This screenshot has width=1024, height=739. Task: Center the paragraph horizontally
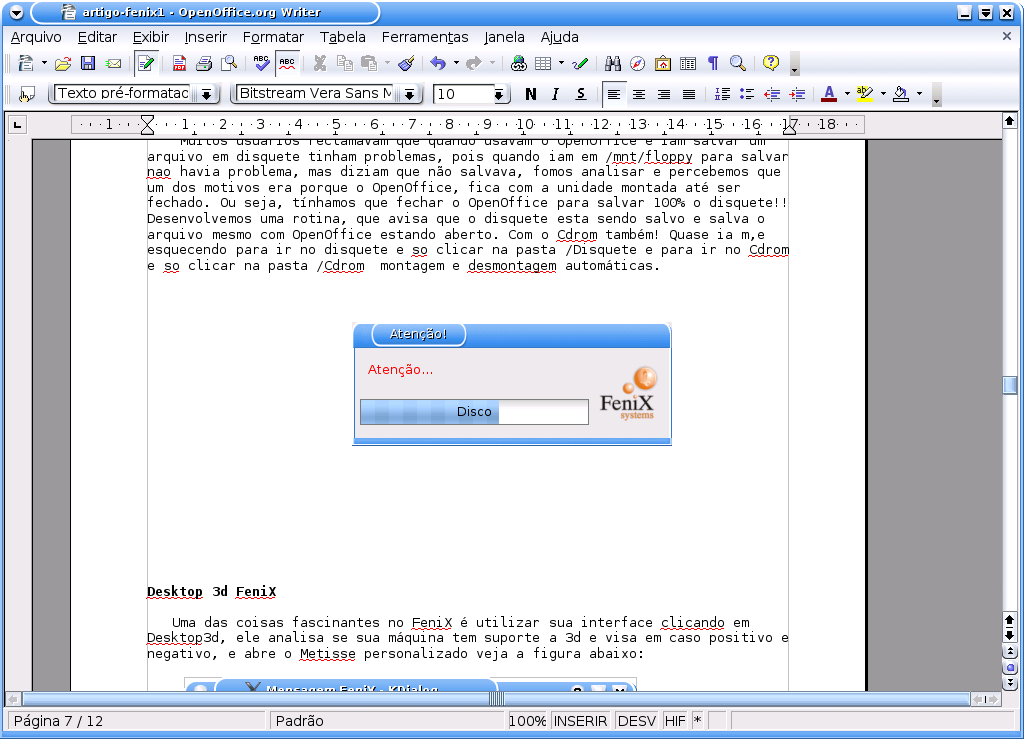click(639, 95)
